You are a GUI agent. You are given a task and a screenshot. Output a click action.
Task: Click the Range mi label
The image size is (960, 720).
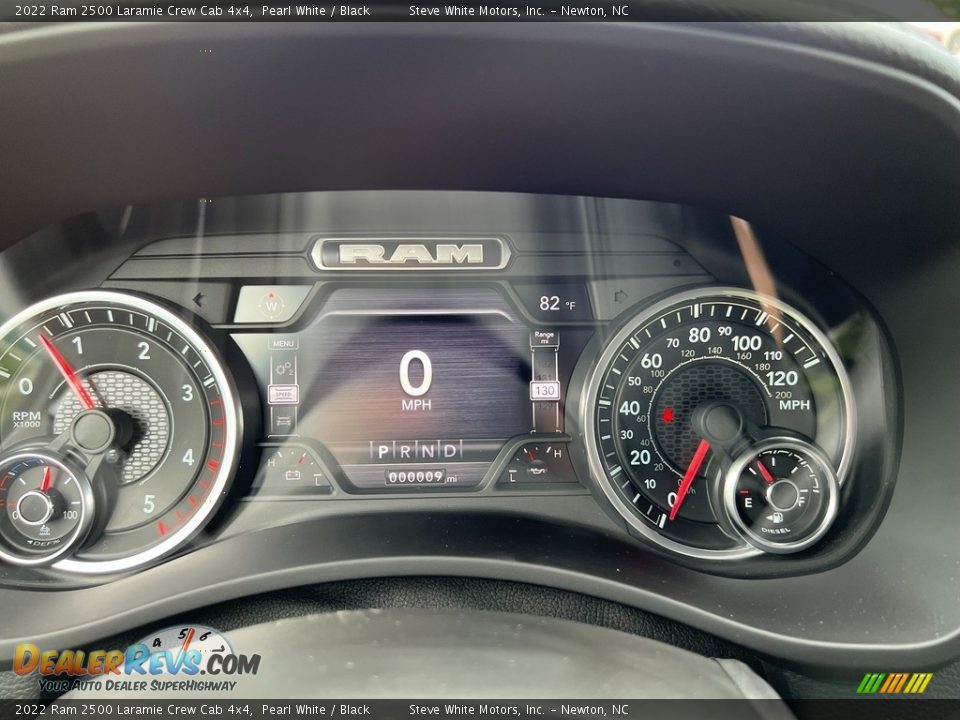[544, 337]
